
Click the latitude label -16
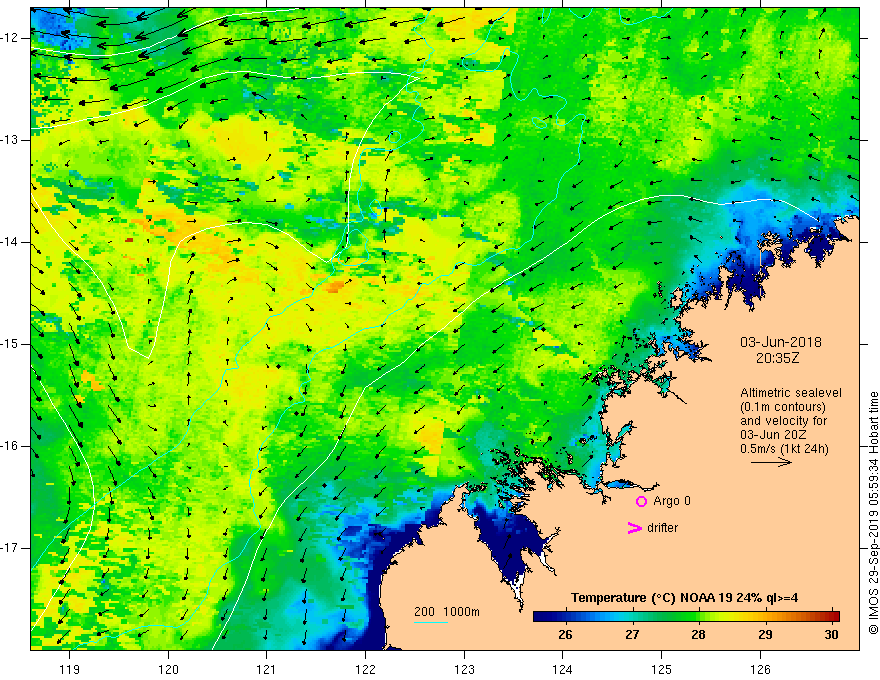(12, 446)
